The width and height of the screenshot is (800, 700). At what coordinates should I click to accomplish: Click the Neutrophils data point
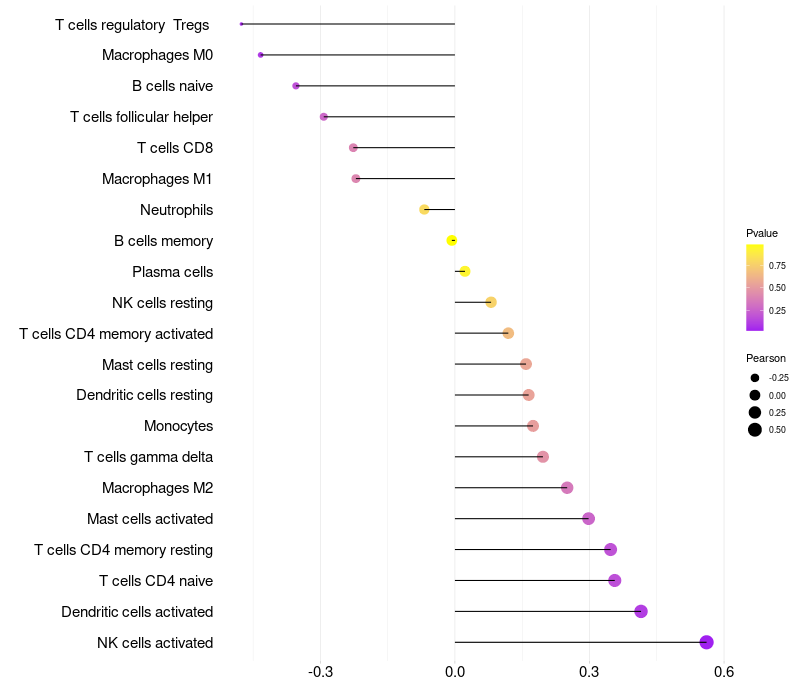click(424, 210)
